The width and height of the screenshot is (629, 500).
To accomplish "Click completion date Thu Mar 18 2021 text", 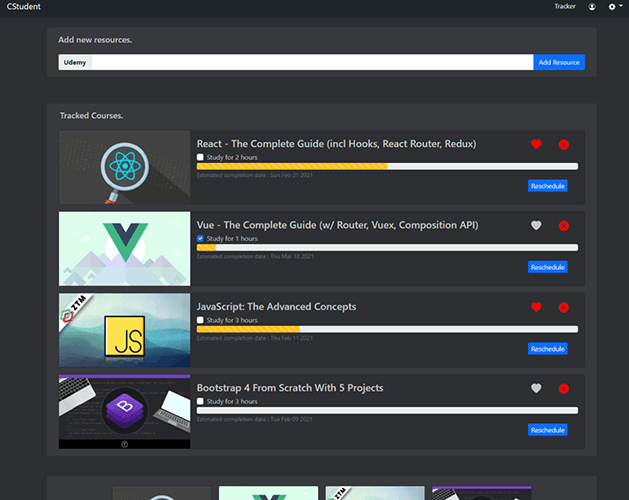I will [292, 256].
